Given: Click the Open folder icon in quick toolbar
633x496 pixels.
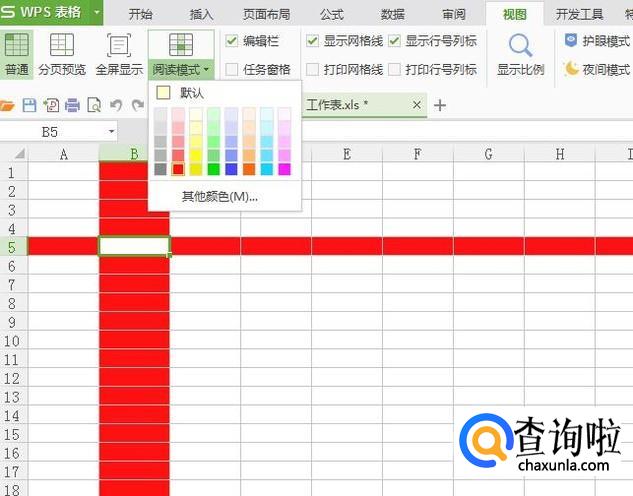Looking at the screenshot, I should pos(7,106).
